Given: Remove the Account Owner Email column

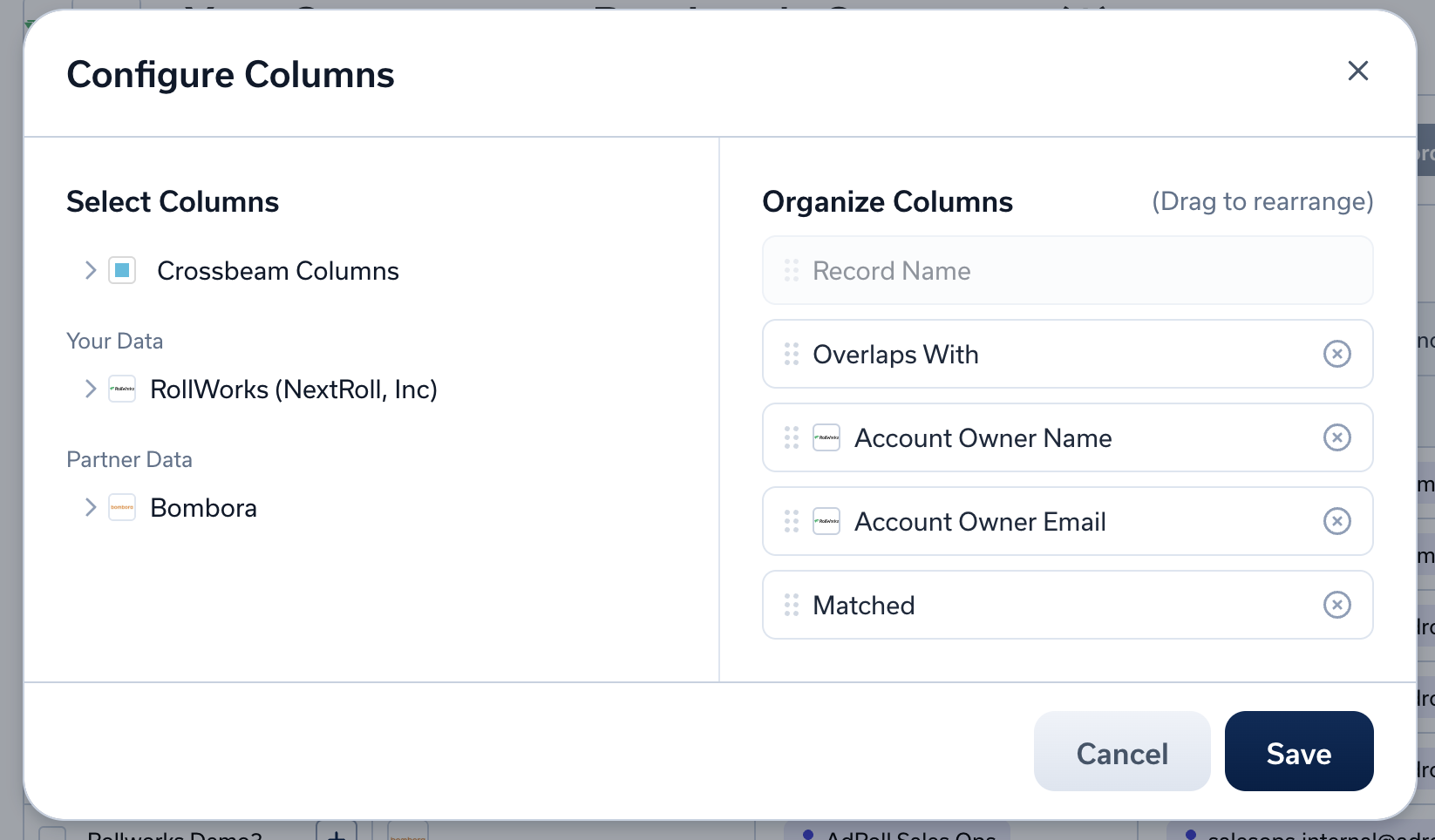Looking at the screenshot, I should (1336, 521).
